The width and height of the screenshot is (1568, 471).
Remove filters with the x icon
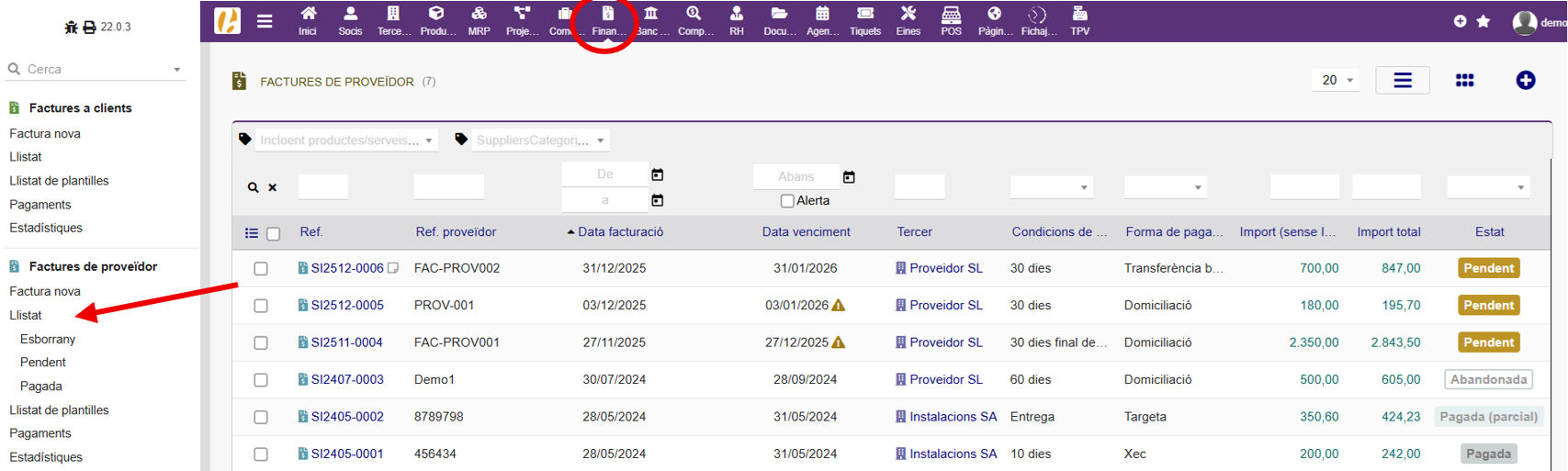click(x=273, y=187)
